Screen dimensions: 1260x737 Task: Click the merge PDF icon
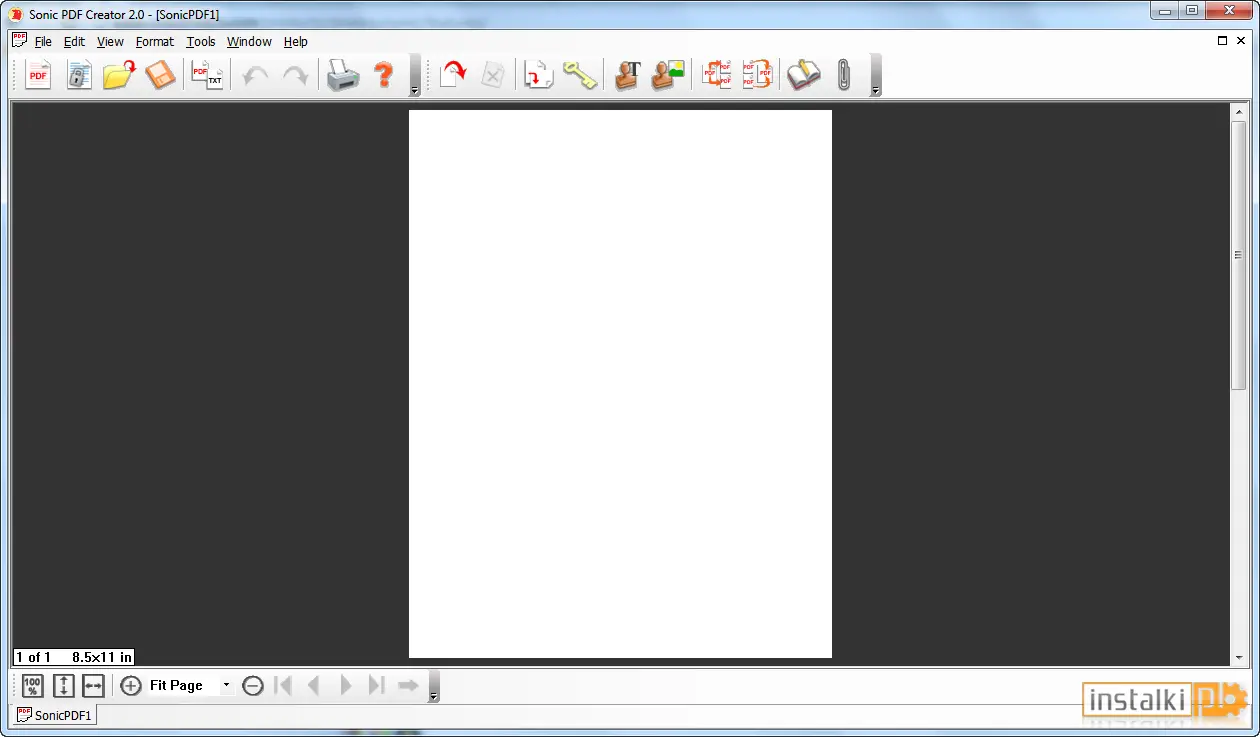pos(757,75)
